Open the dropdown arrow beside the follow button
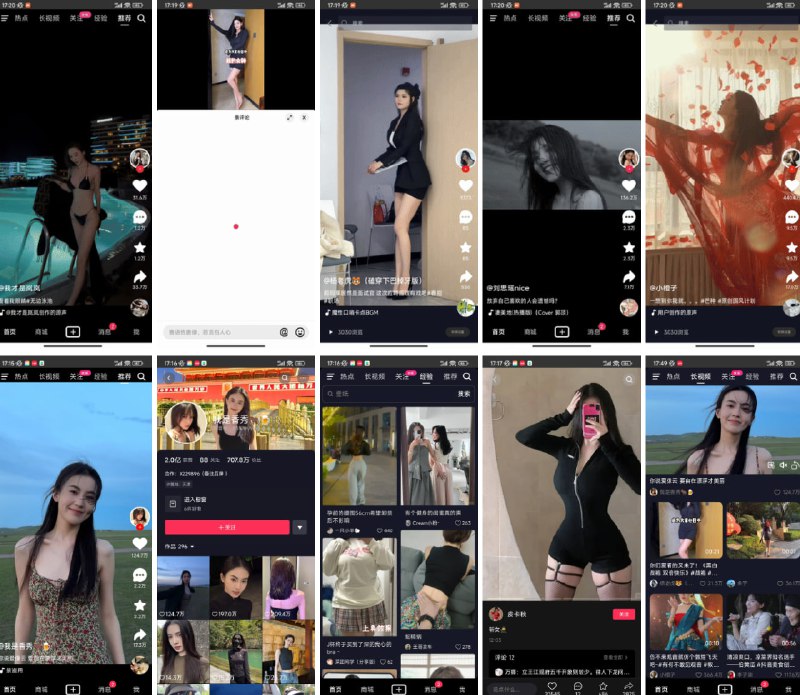 tap(300, 527)
